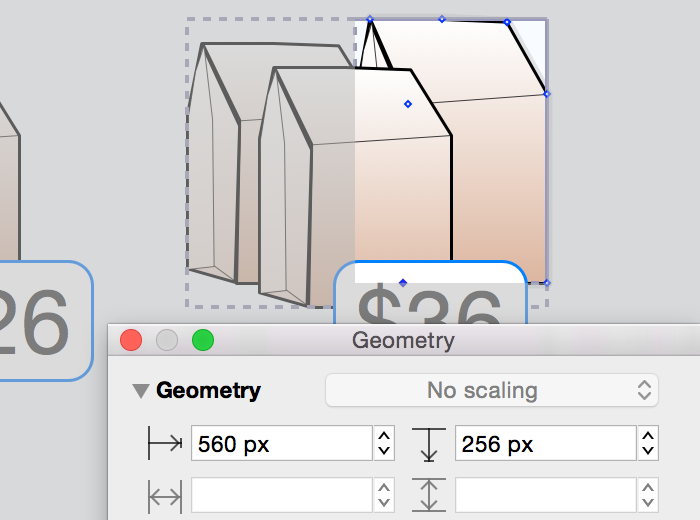The height and width of the screenshot is (520, 700).
Task: Click the height dimension icon
Action: tap(430, 494)
